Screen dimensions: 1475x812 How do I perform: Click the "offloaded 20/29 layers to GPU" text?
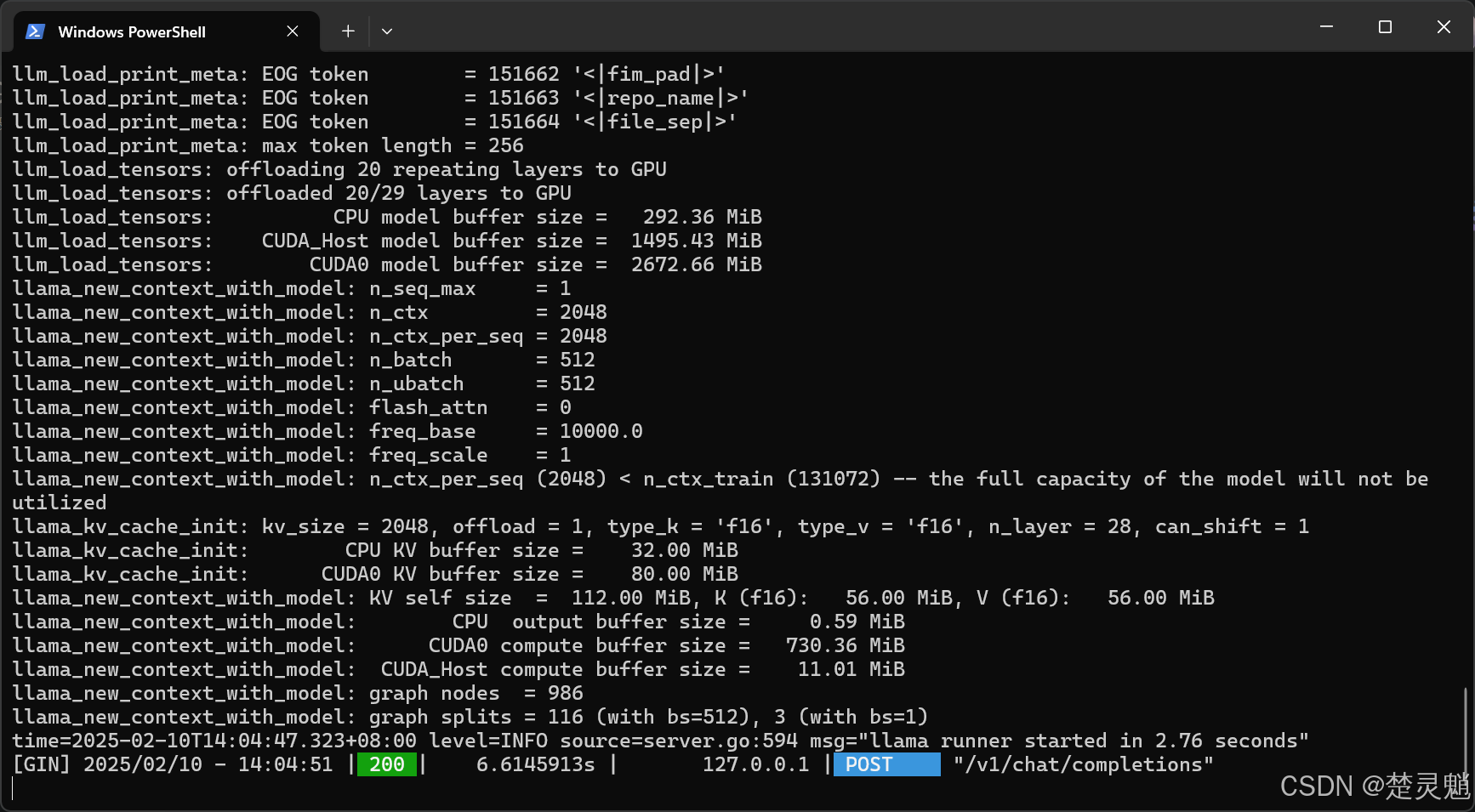399,193
